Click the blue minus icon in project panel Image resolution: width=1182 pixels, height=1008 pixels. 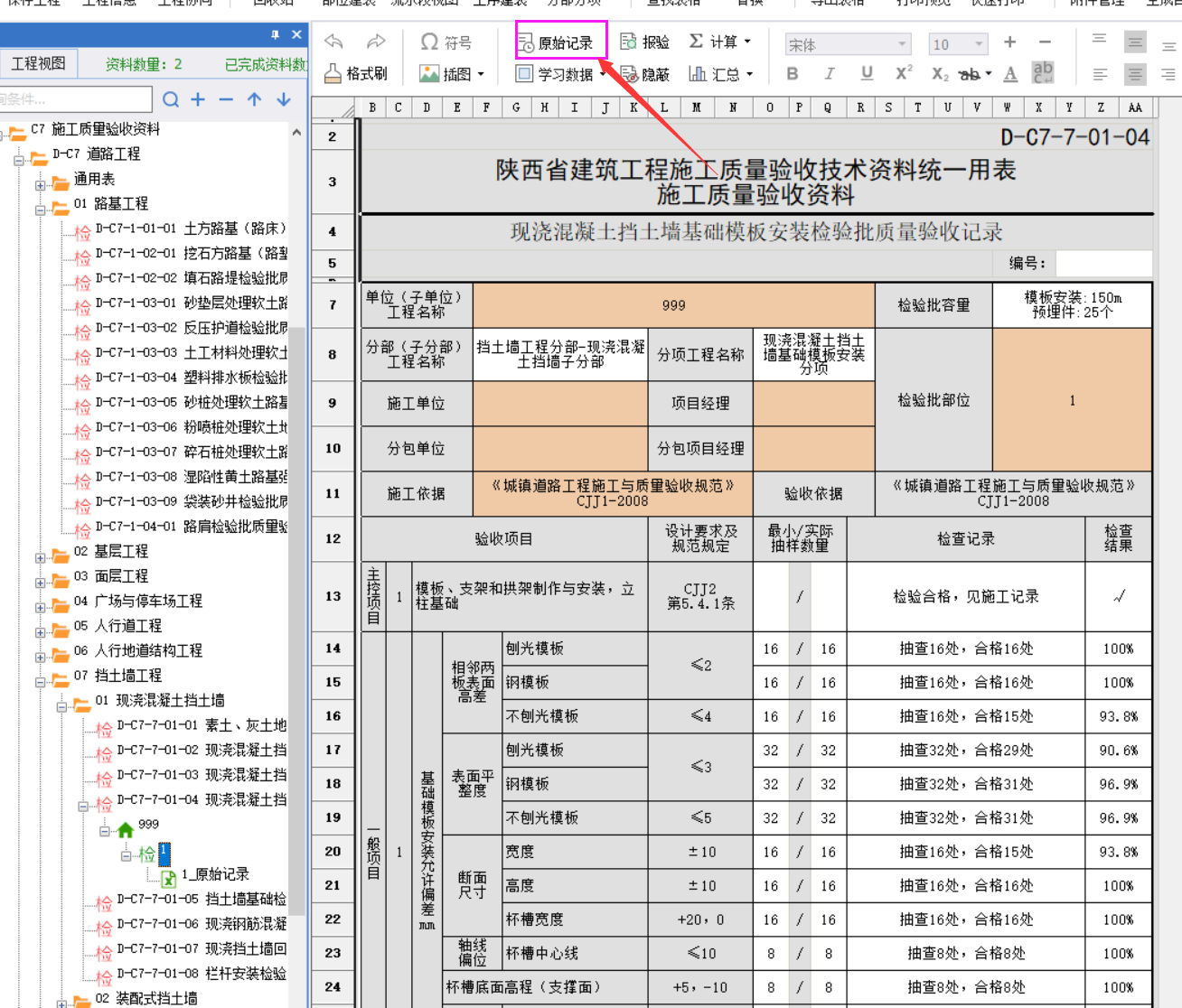(x=226, y=99)
